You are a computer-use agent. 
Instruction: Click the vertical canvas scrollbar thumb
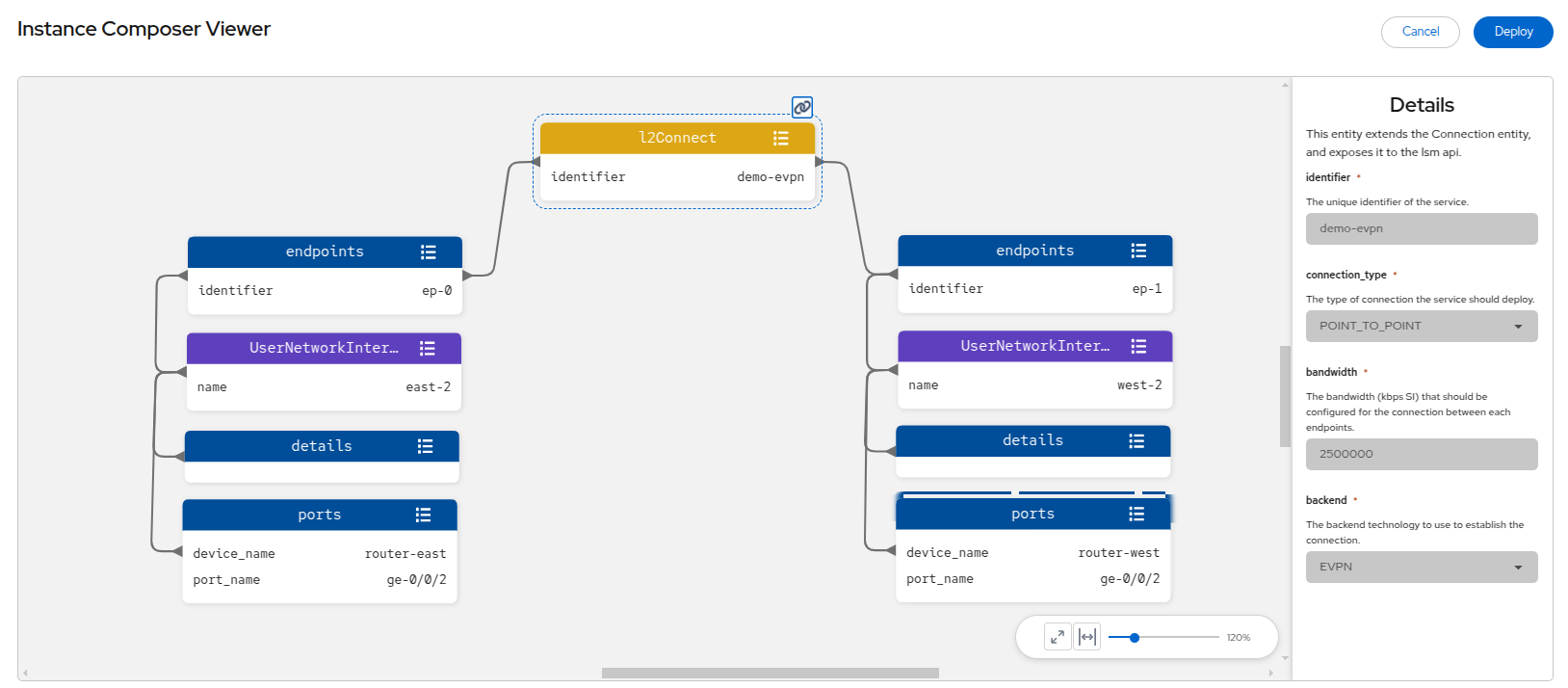[x=1285, y=396]
